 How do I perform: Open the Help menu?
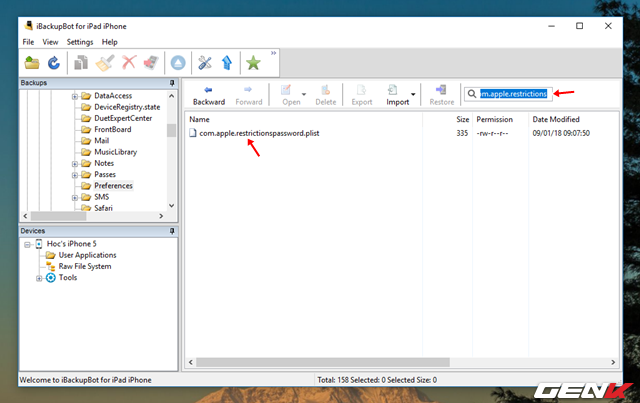click(109, 42)
